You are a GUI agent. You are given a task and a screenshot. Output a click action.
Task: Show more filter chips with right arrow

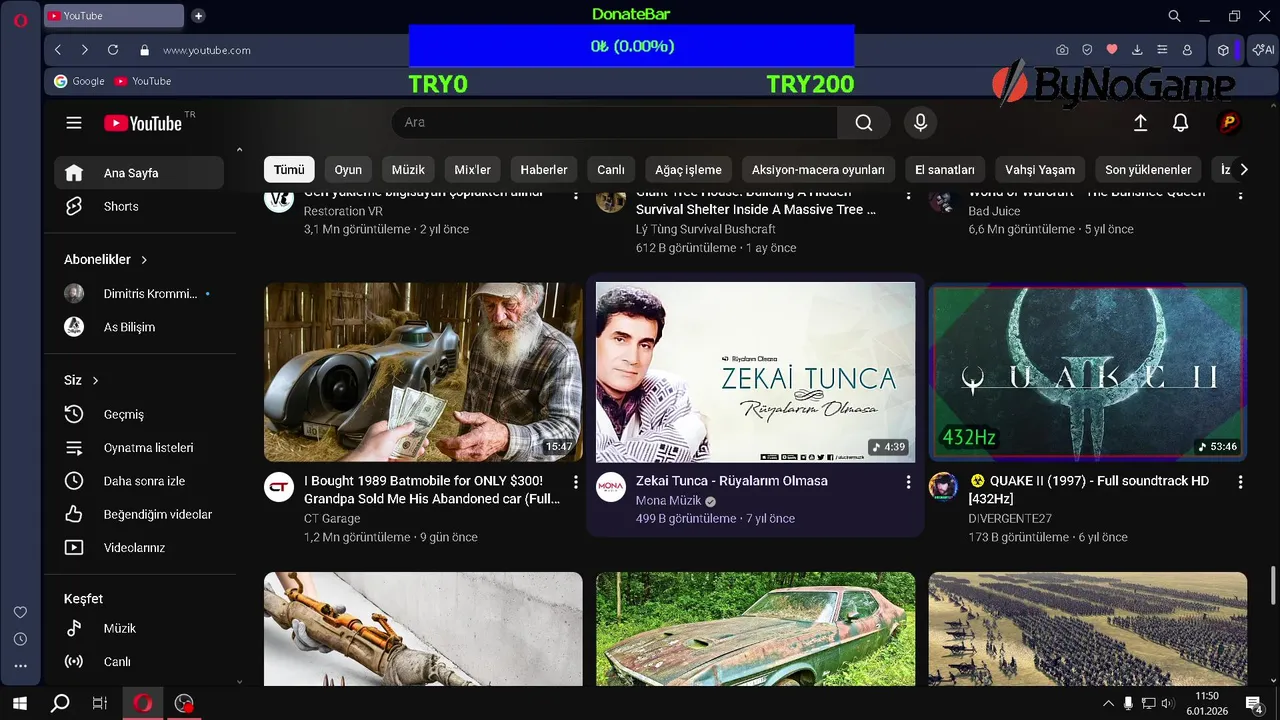click(x=1244, y=170)
